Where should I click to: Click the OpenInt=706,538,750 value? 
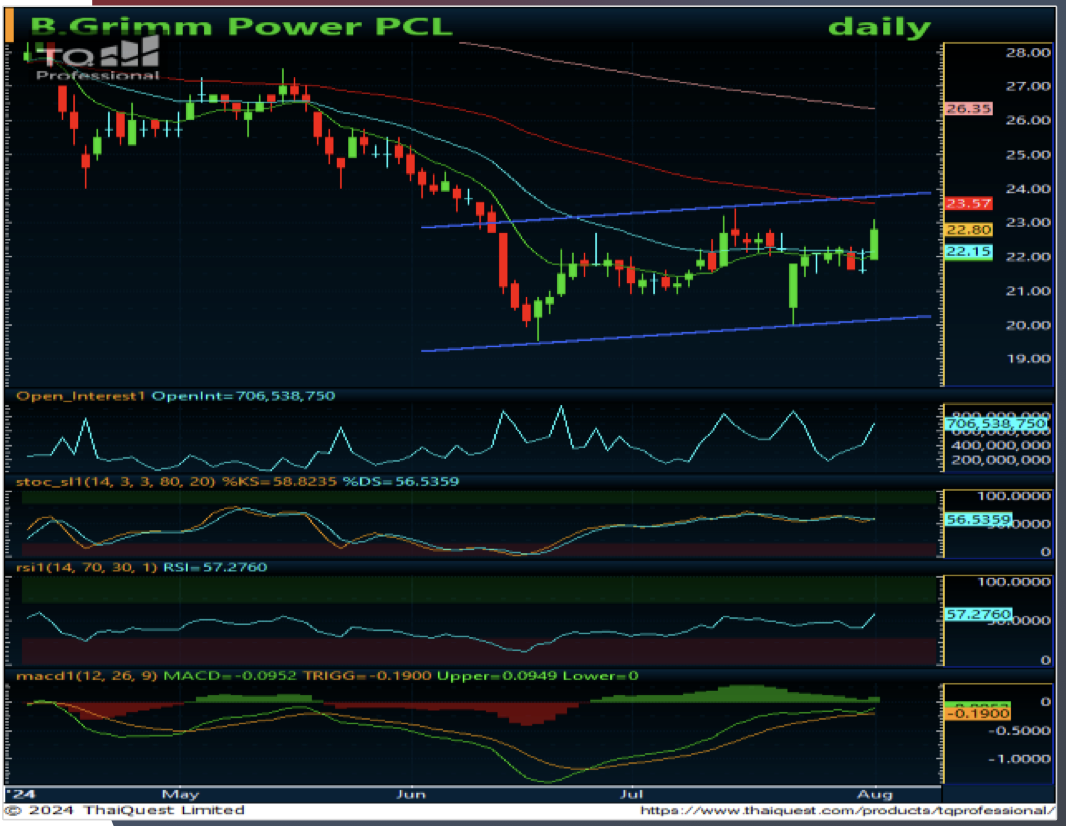[243, 396]
